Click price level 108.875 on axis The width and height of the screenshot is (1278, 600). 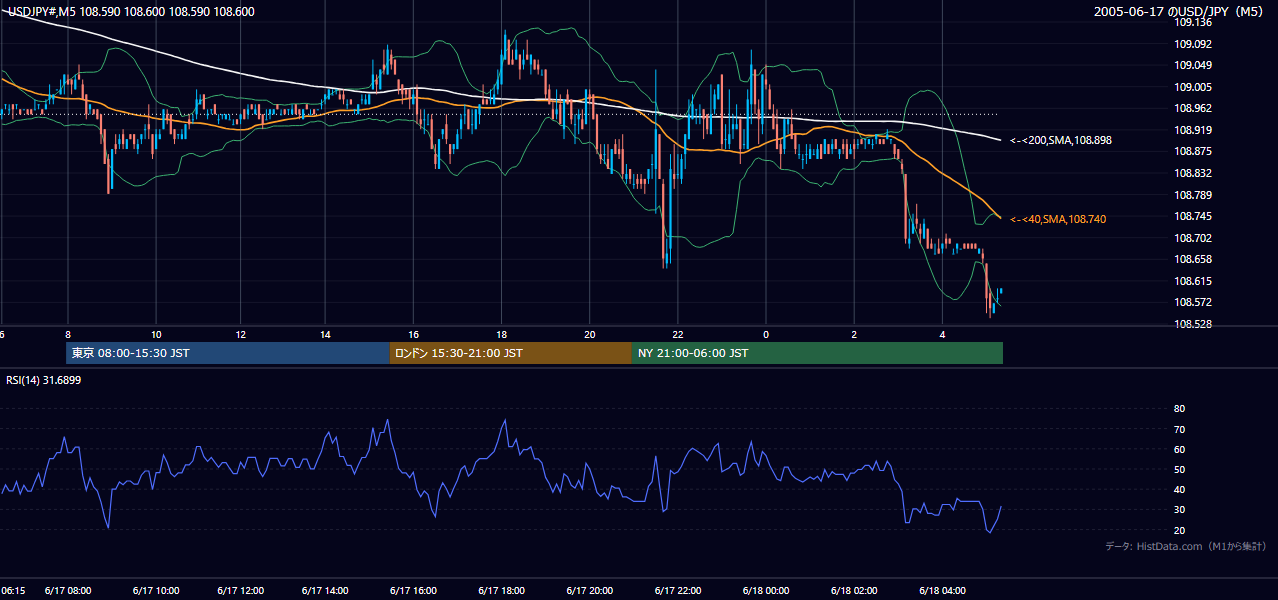[x=1193, y=151]
